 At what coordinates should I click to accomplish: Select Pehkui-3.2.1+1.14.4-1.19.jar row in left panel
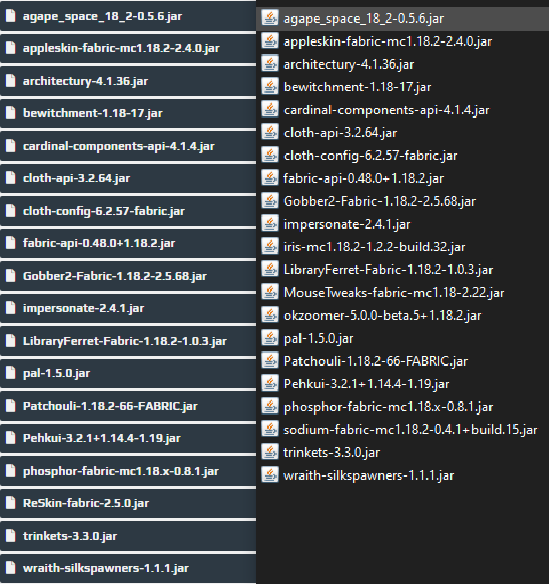(128, 438)
